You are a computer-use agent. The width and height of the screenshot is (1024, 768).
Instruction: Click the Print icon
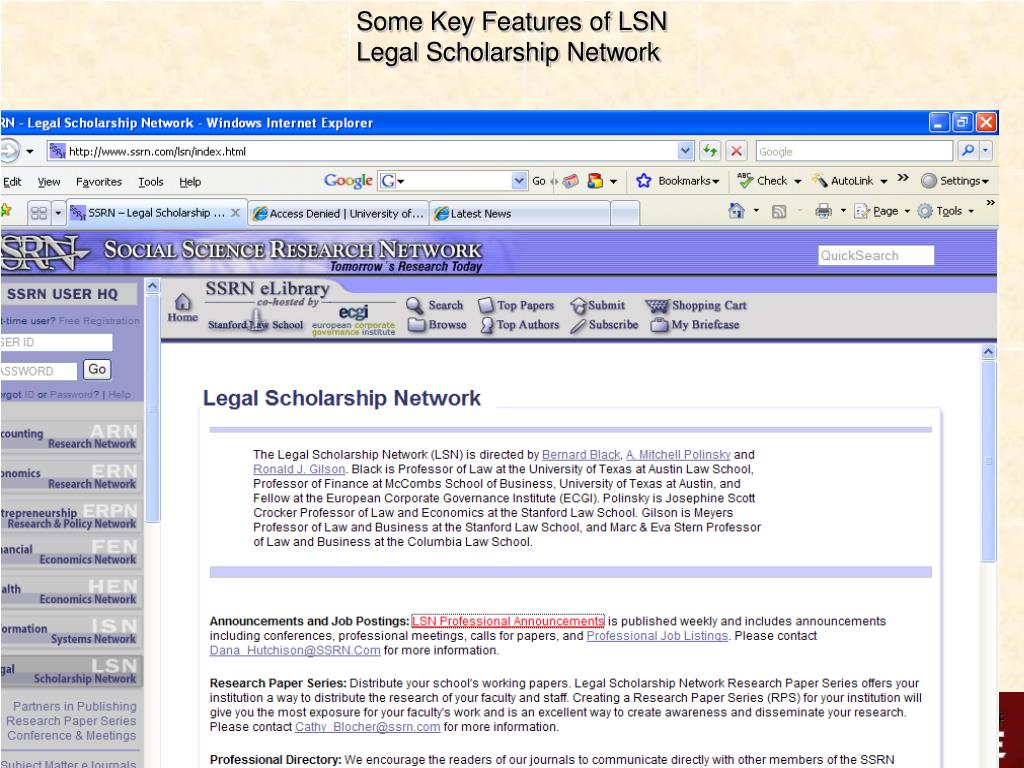(x=824, y=211)
